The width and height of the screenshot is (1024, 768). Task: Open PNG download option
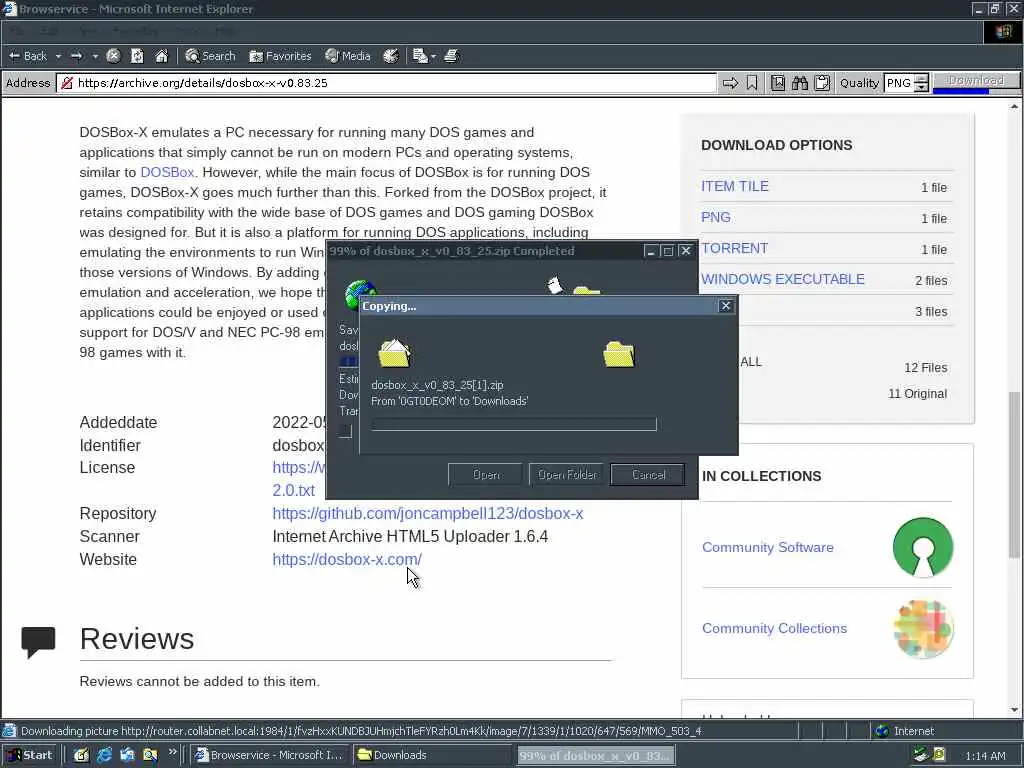pyautogui.click(x=716, y=217)
